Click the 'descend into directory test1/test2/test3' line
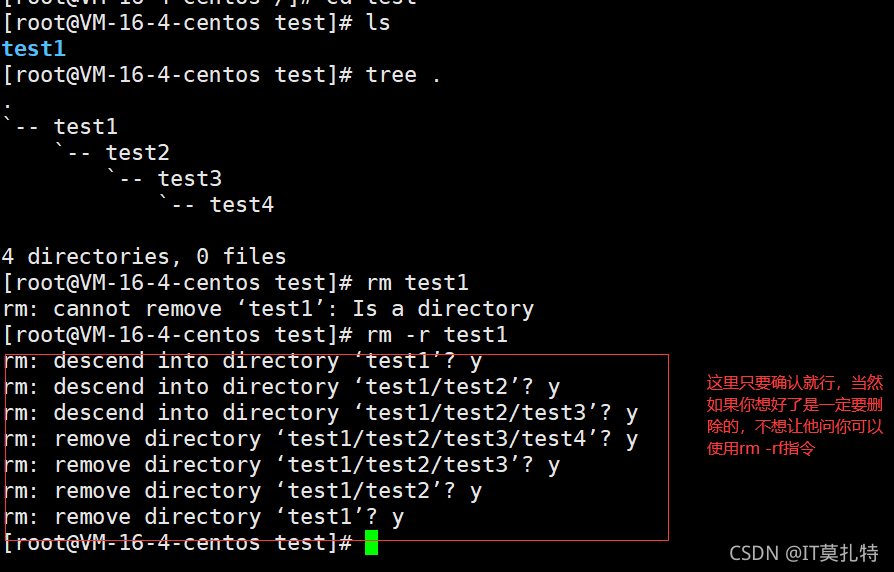This screenshot has width=894, height=572. click(320, 413)
